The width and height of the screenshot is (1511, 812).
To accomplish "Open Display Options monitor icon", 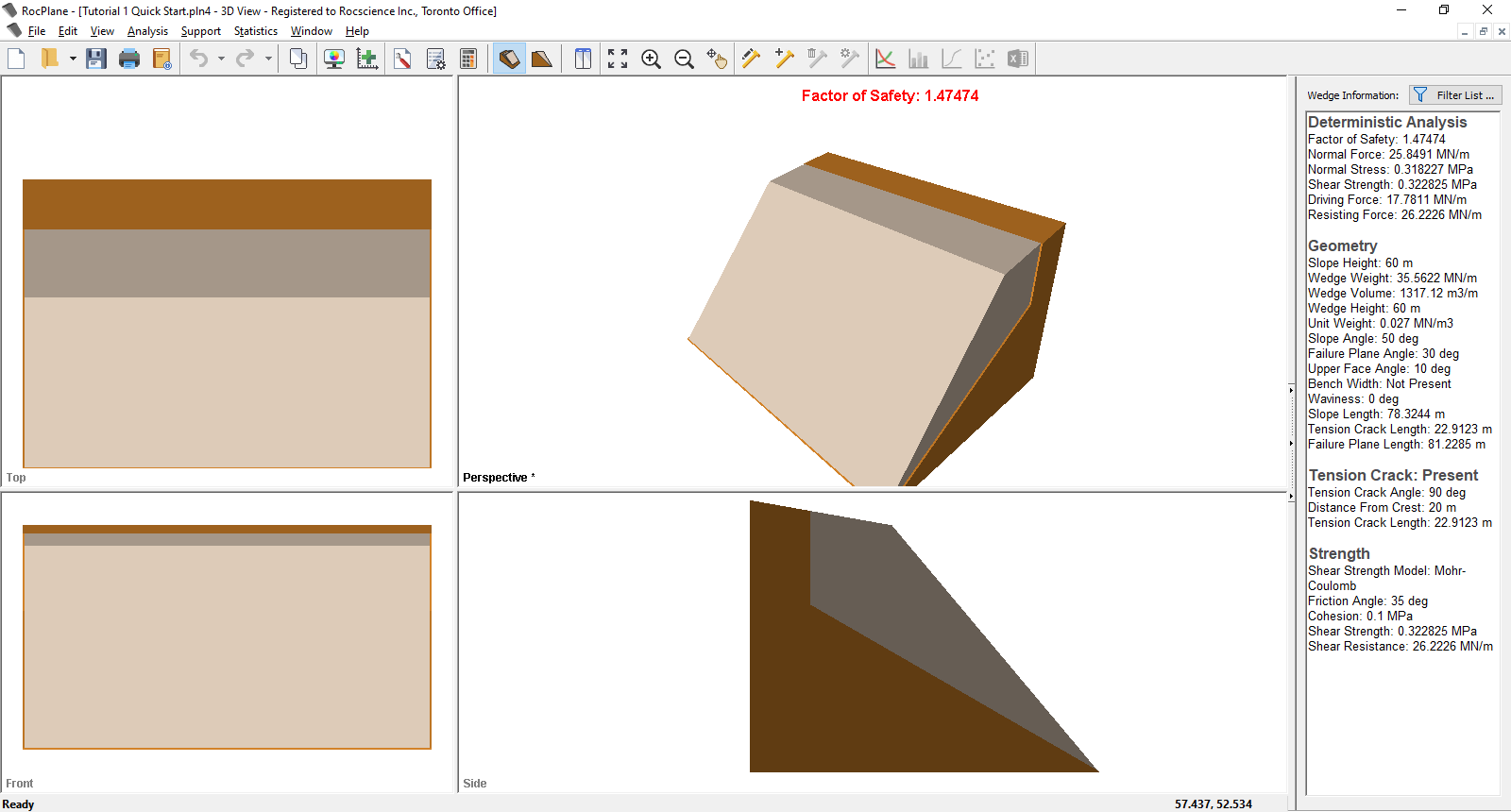I will [333, 59].
